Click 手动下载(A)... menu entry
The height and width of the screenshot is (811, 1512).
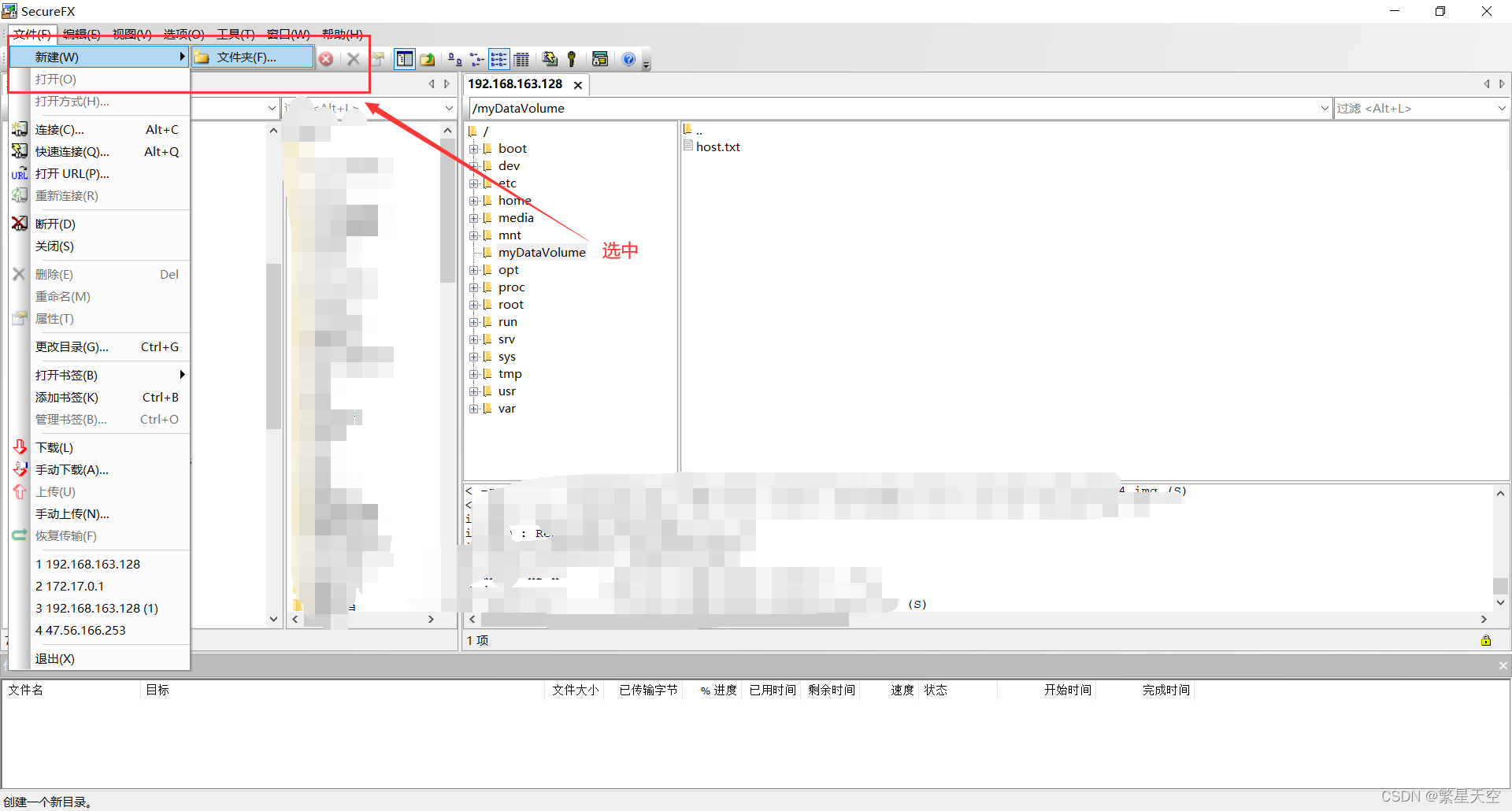(99, 470)
